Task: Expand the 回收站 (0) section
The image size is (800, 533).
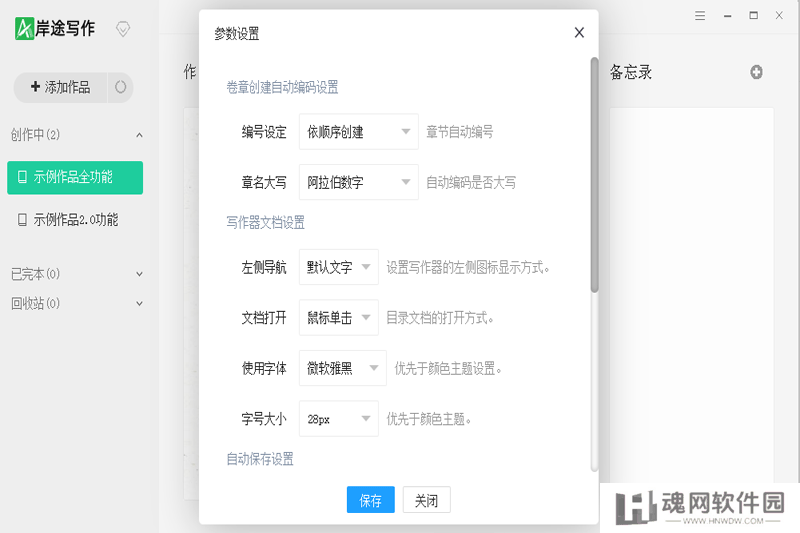Action: pos(139,304)
